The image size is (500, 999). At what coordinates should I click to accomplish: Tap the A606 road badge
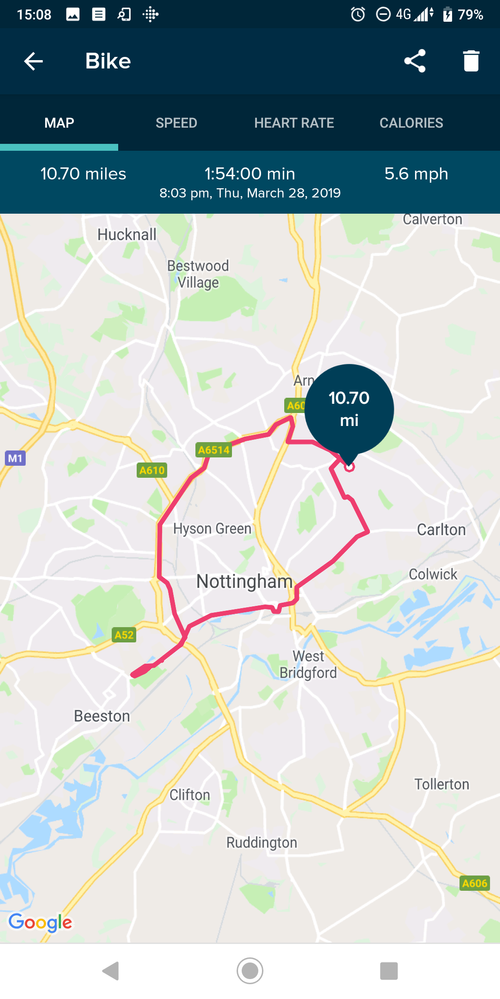click(475, 883)
